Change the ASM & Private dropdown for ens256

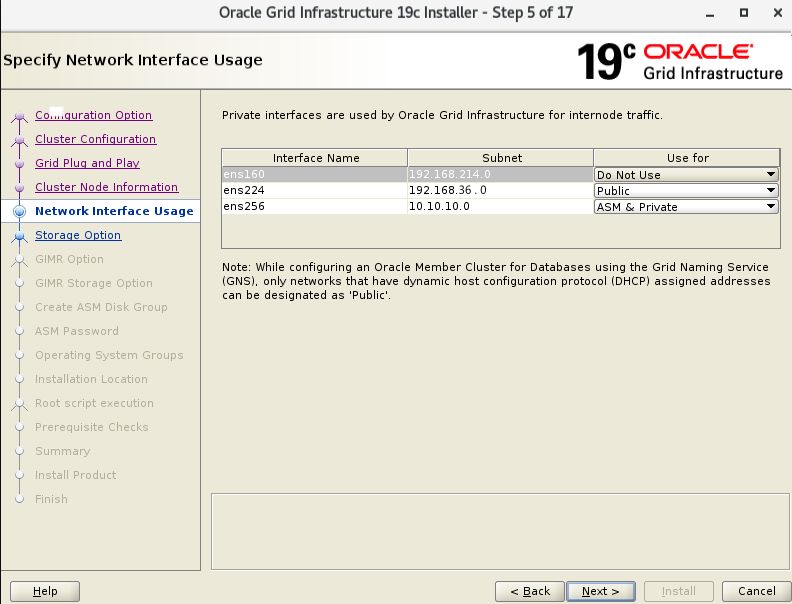[x=686, y=207]
